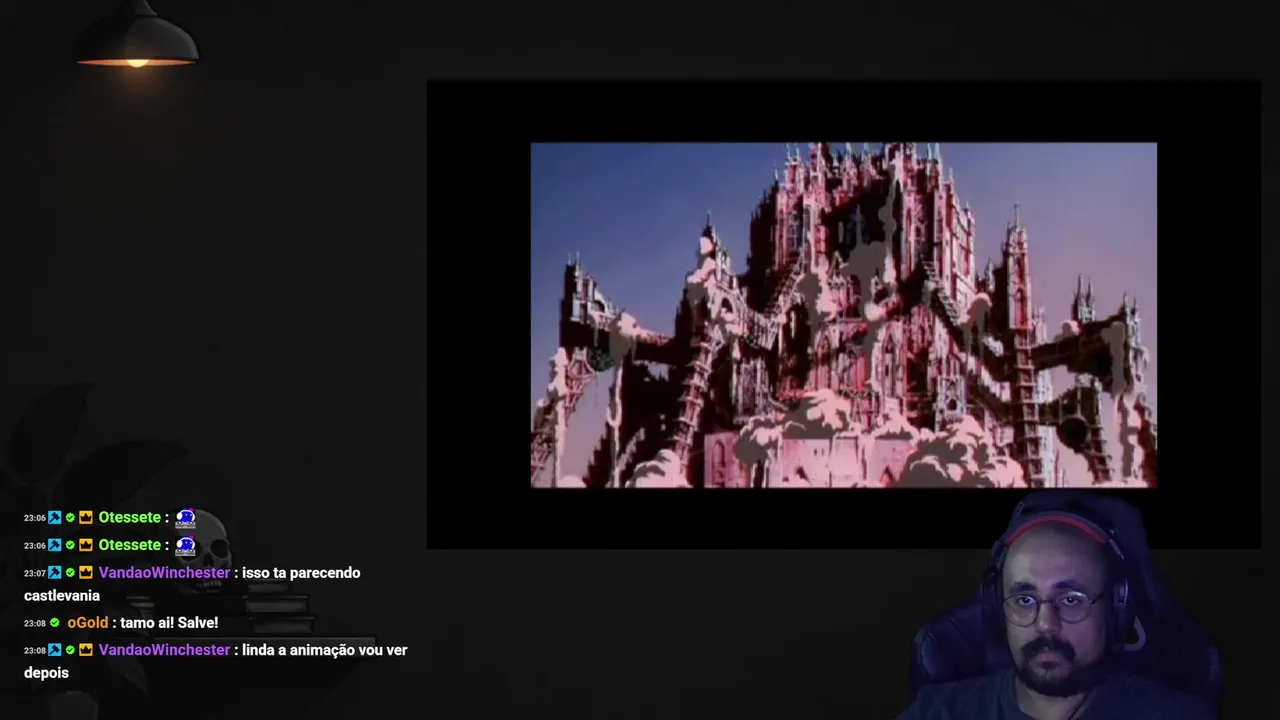
Task: Click the word 'castlevania' in chat
Action: tap(62, 596)
